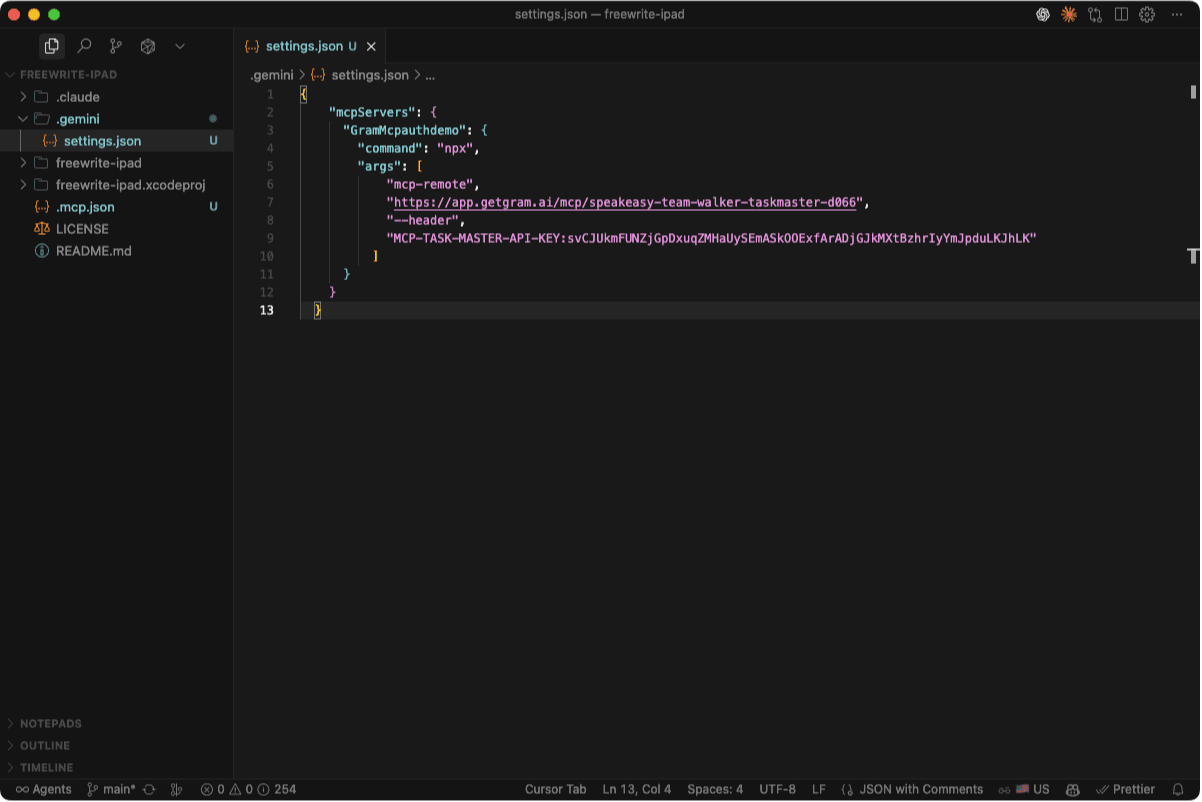This screenshot has width=1202, height=802.
Task: Open Cursor AI chat with the orange icon
Action: 1069,14
